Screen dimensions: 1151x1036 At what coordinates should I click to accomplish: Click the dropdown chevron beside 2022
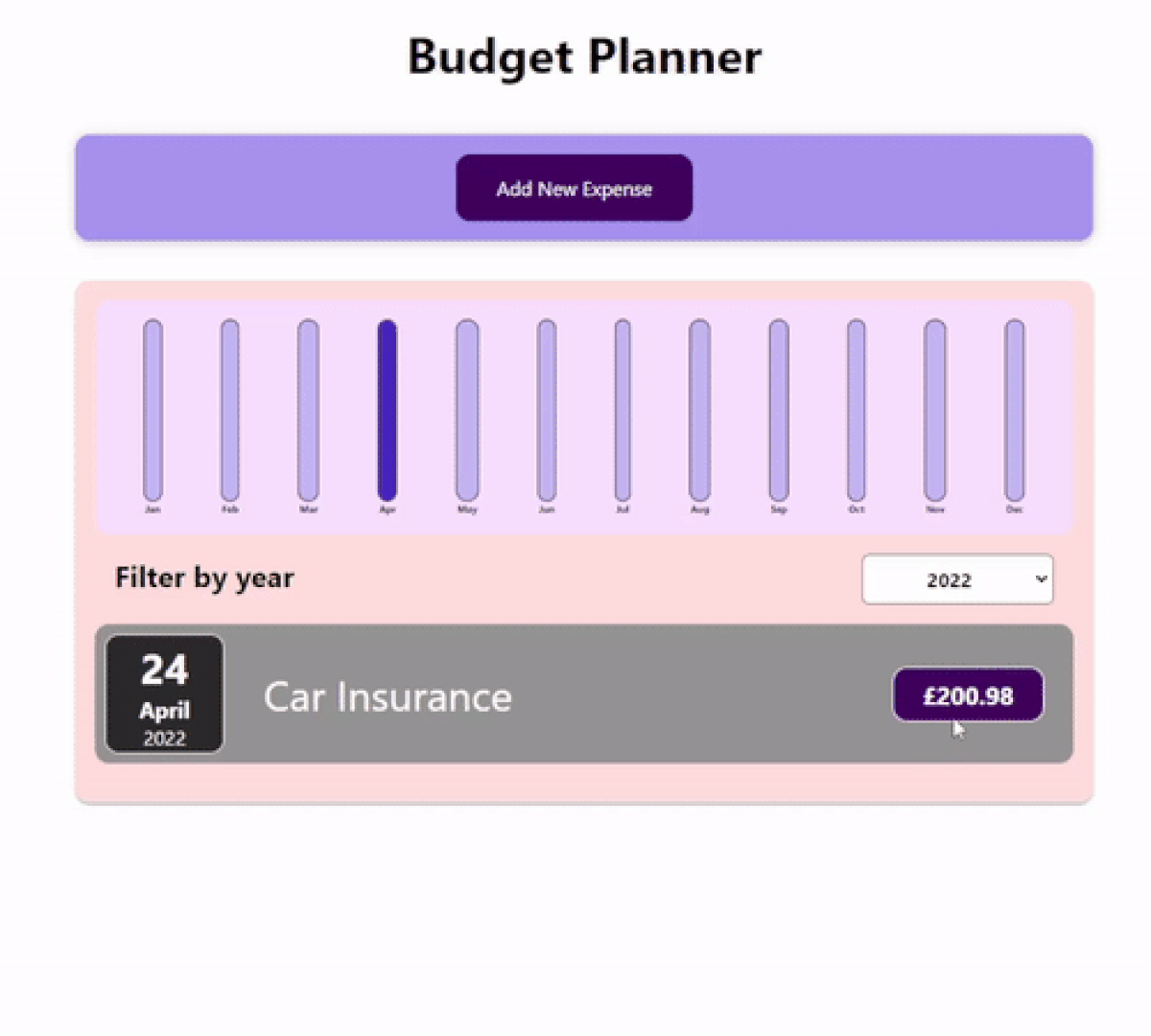[1040, 579]
